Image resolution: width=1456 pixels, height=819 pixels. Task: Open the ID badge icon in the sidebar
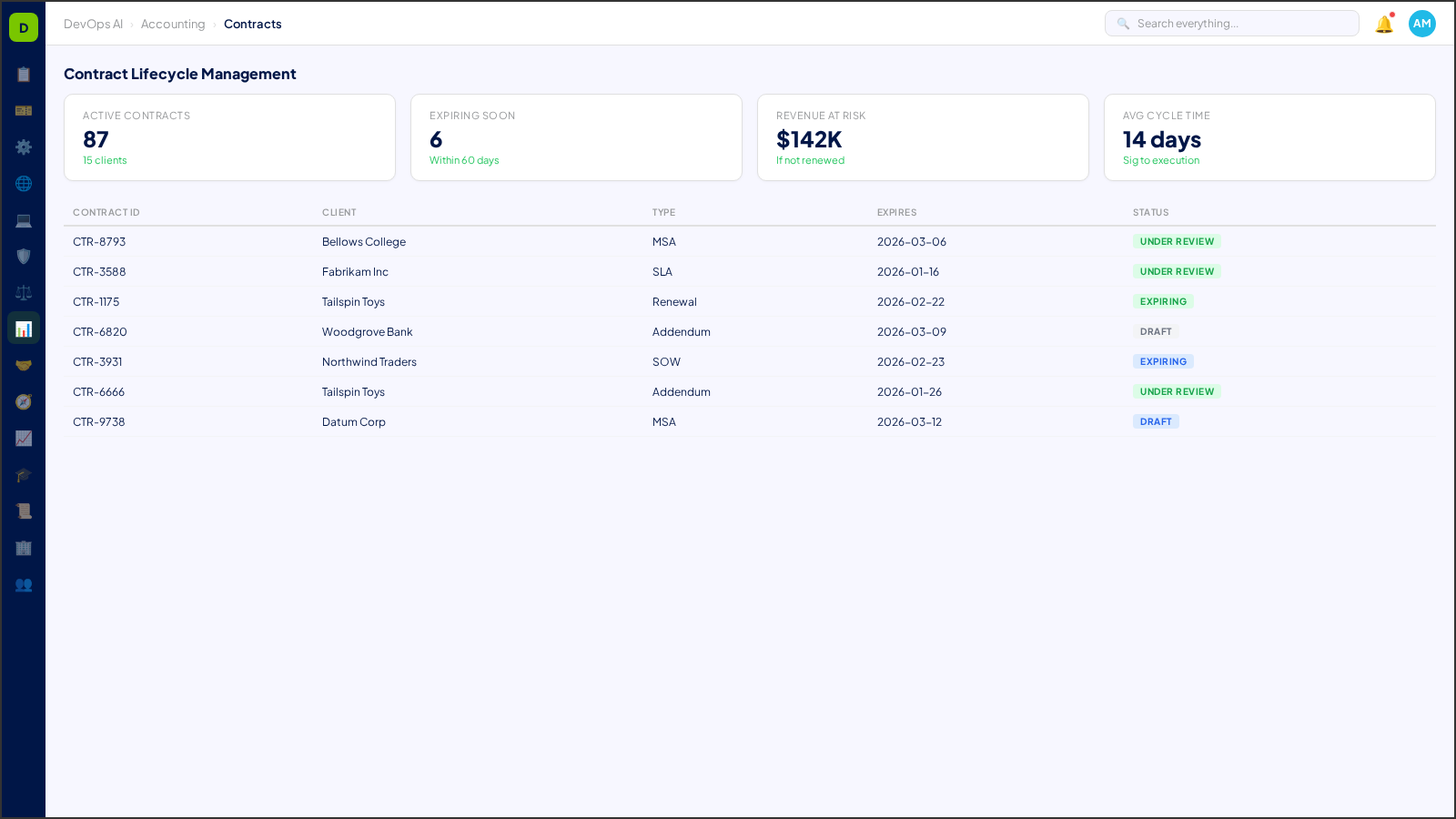pos(24,111)
